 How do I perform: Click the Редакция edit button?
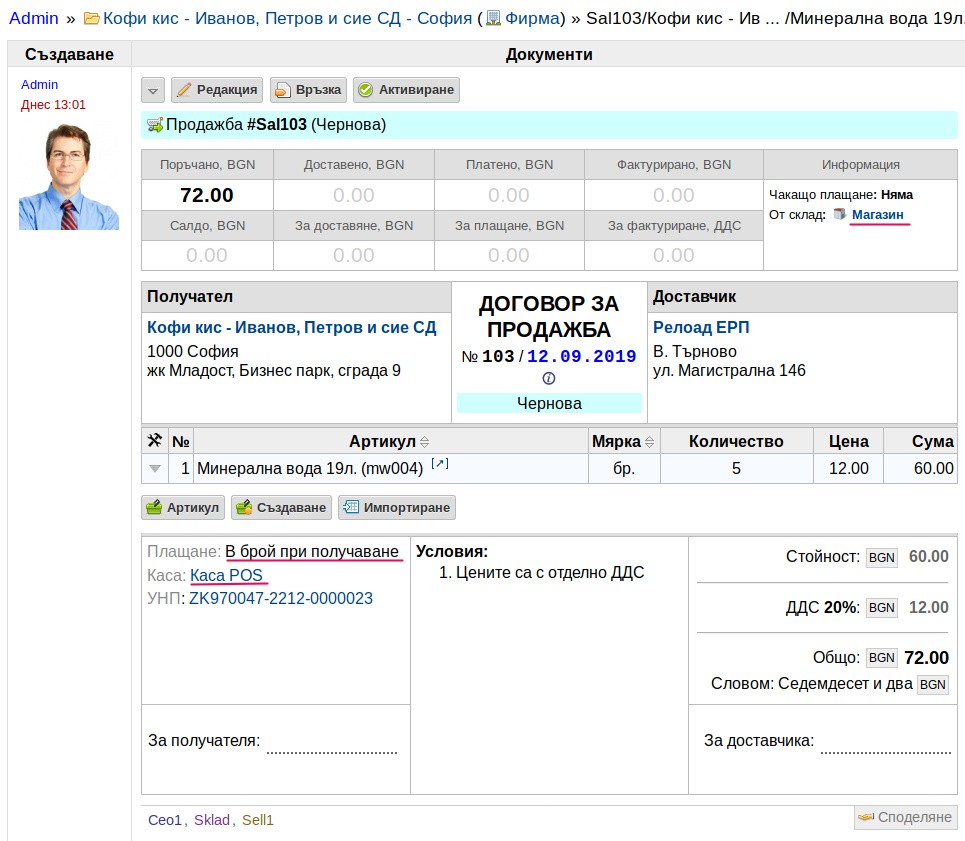(217, 90)
